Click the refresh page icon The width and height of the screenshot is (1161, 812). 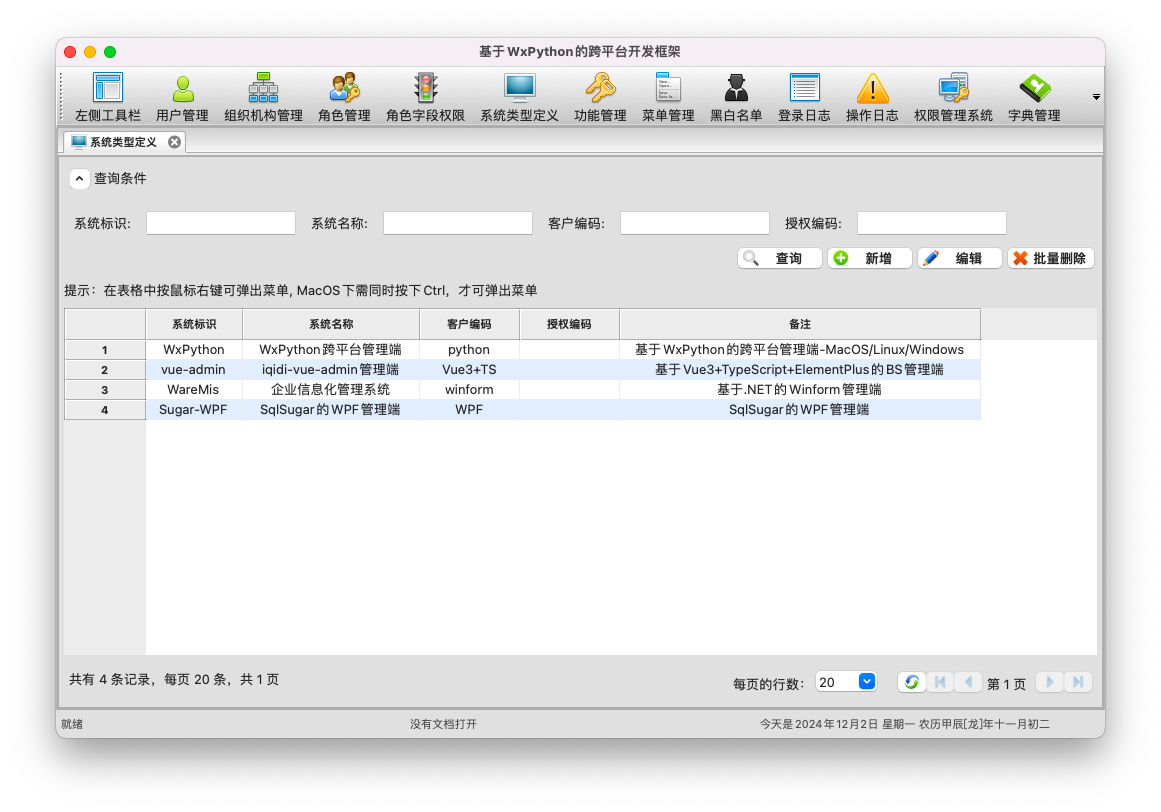tap(911, 682)
